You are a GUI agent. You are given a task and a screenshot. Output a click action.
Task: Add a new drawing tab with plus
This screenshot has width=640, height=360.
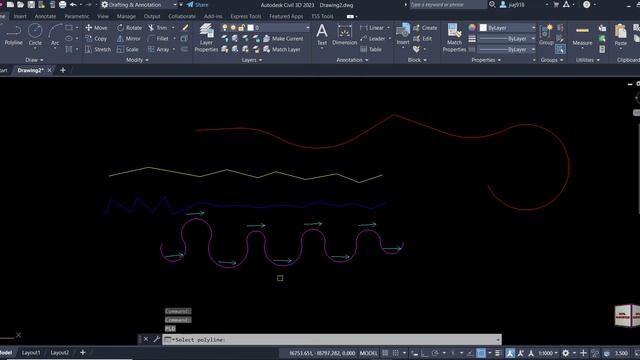[63, 70]
